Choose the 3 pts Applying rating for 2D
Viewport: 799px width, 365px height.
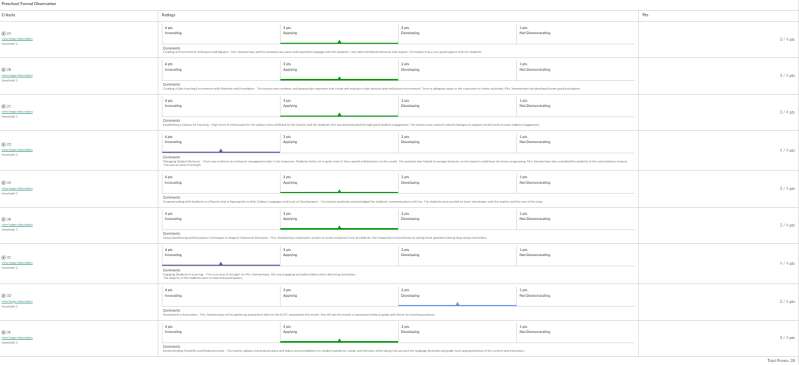[339, 143]
